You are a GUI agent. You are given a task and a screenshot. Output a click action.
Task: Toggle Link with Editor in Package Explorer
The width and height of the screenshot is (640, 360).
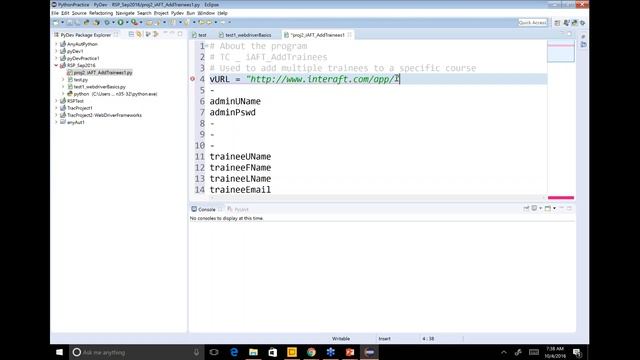[x=139, y=35]
